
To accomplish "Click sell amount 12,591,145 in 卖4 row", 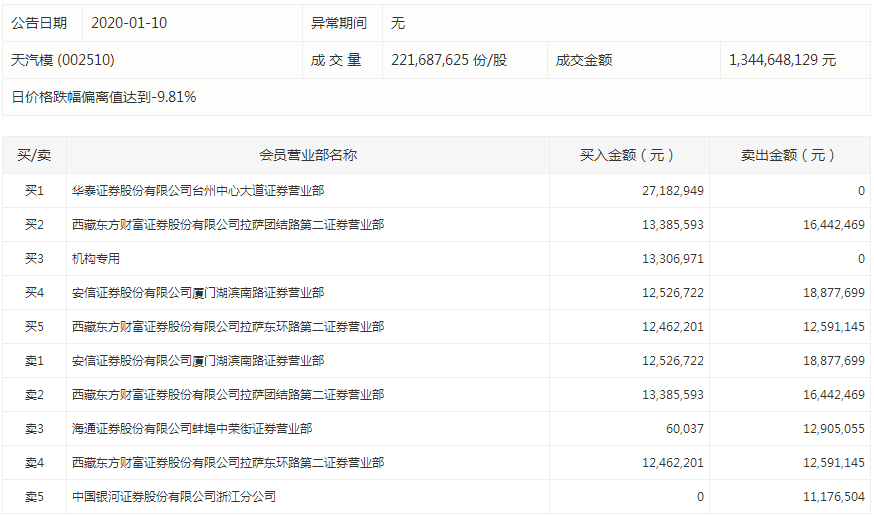I will 834,462.
